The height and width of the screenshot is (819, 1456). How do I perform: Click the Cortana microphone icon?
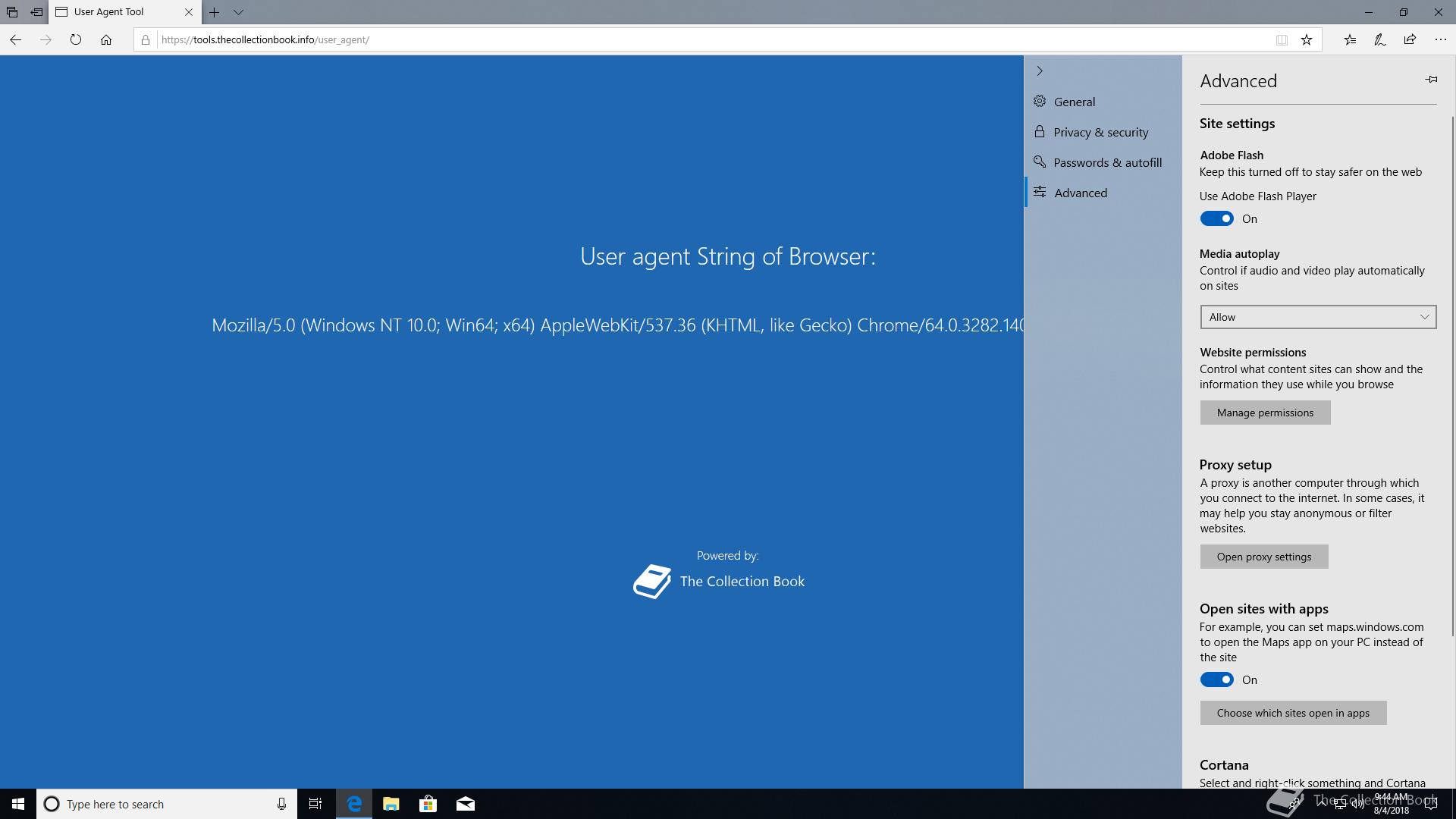click(x=281, y=804)
